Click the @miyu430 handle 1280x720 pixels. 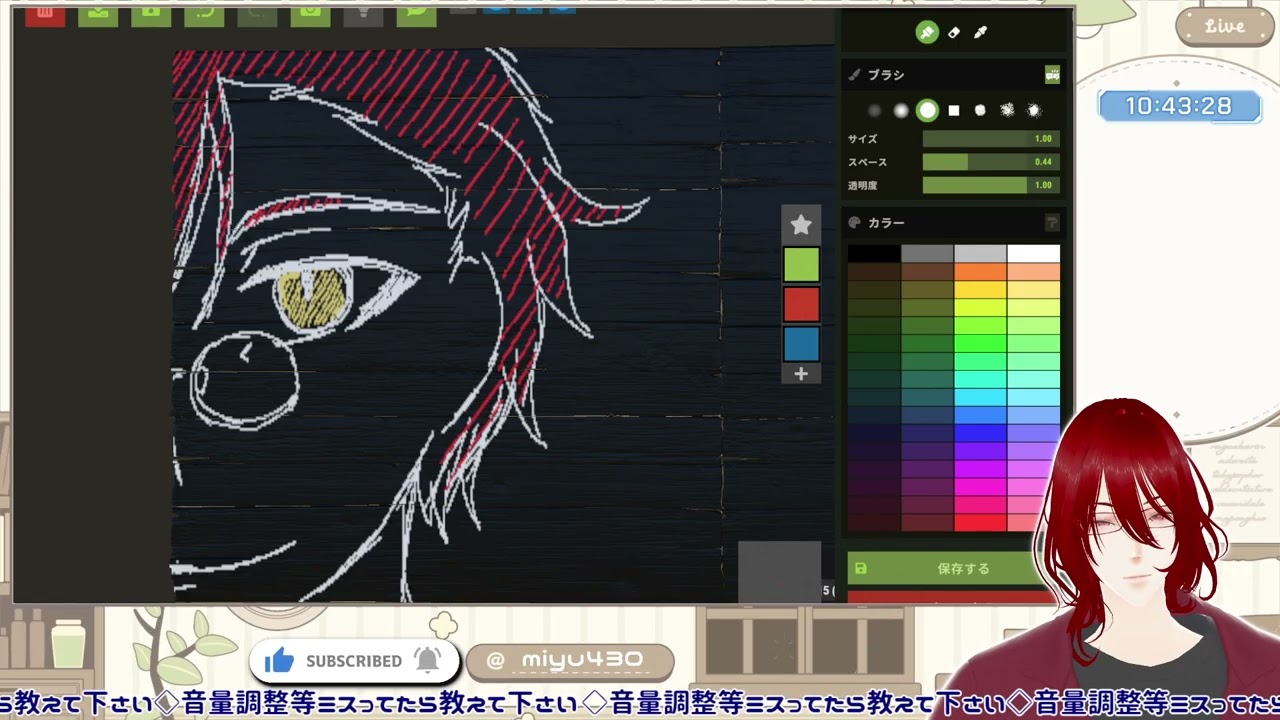(570, 660)
